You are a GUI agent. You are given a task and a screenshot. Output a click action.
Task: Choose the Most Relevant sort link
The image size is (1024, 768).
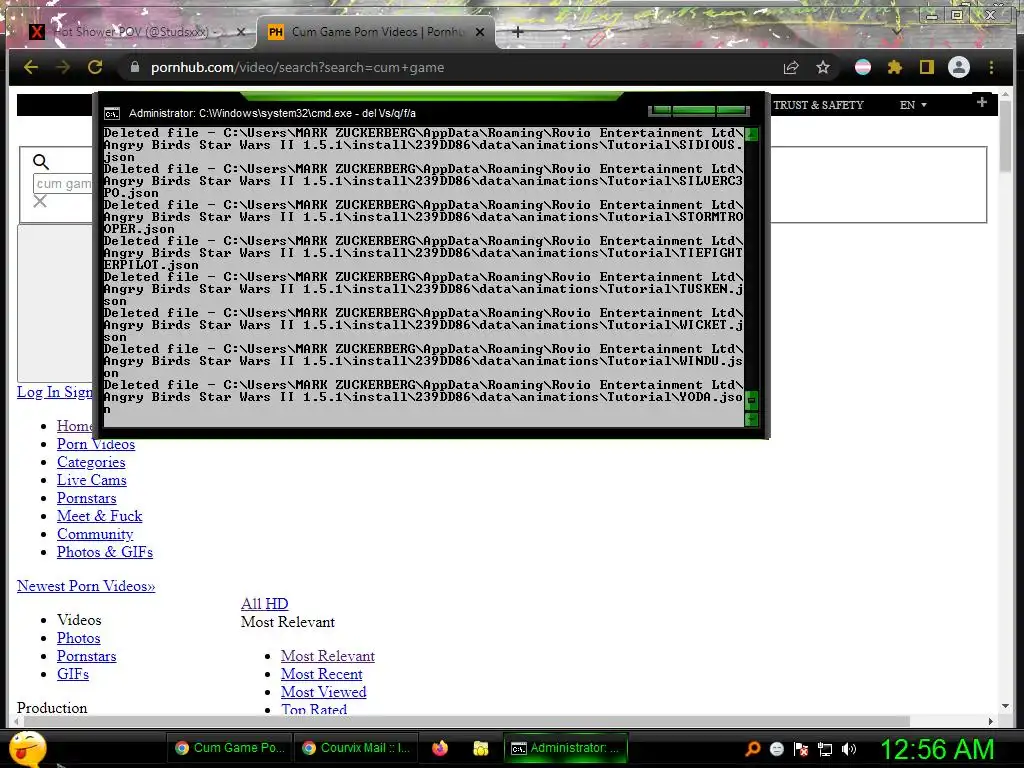click(328, 656)
